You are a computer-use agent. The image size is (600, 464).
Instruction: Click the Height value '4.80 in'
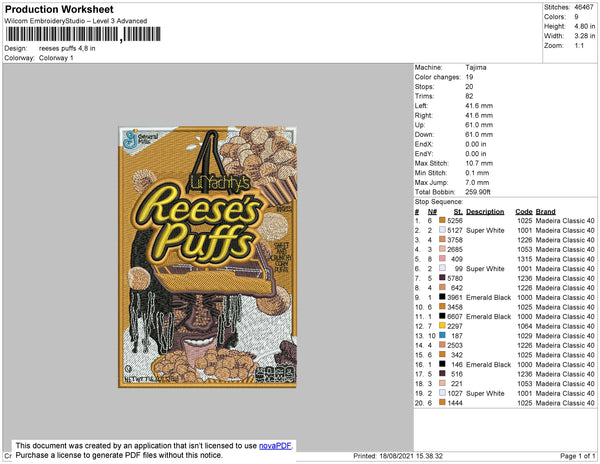tap(585, 26)
